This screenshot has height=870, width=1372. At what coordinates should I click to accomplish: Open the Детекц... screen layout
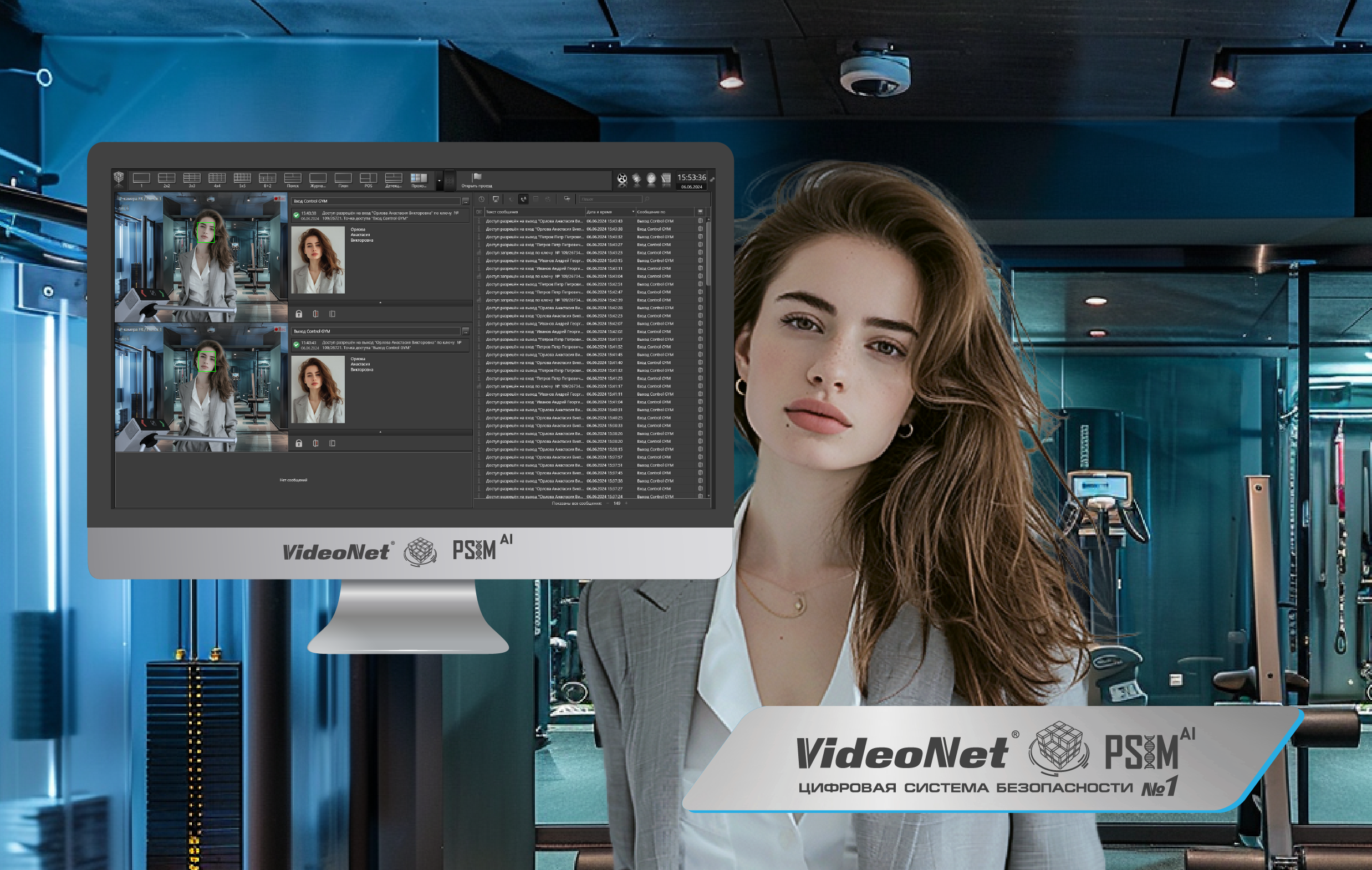click(394, 180)
